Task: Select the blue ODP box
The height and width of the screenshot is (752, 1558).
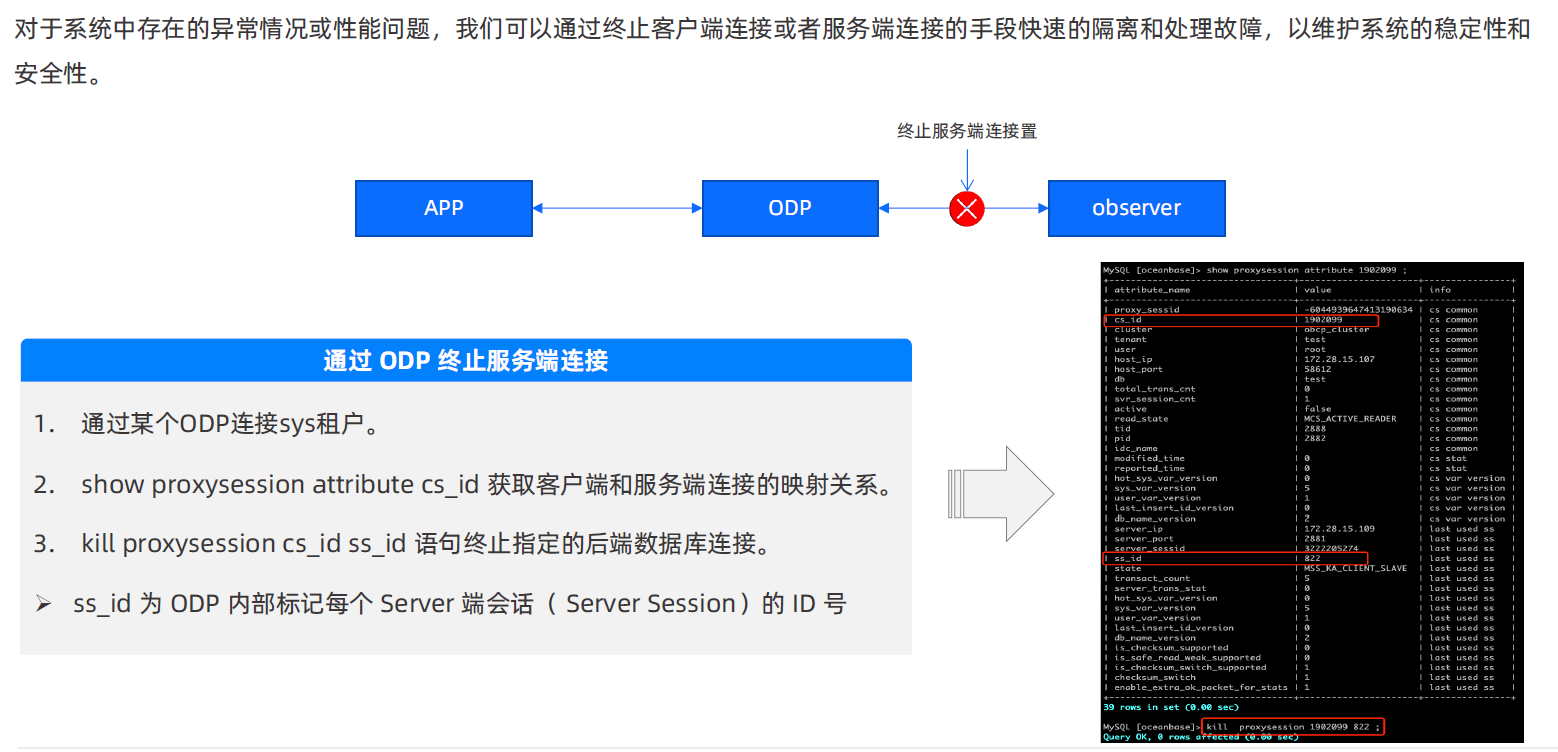Action: point(790,208)
